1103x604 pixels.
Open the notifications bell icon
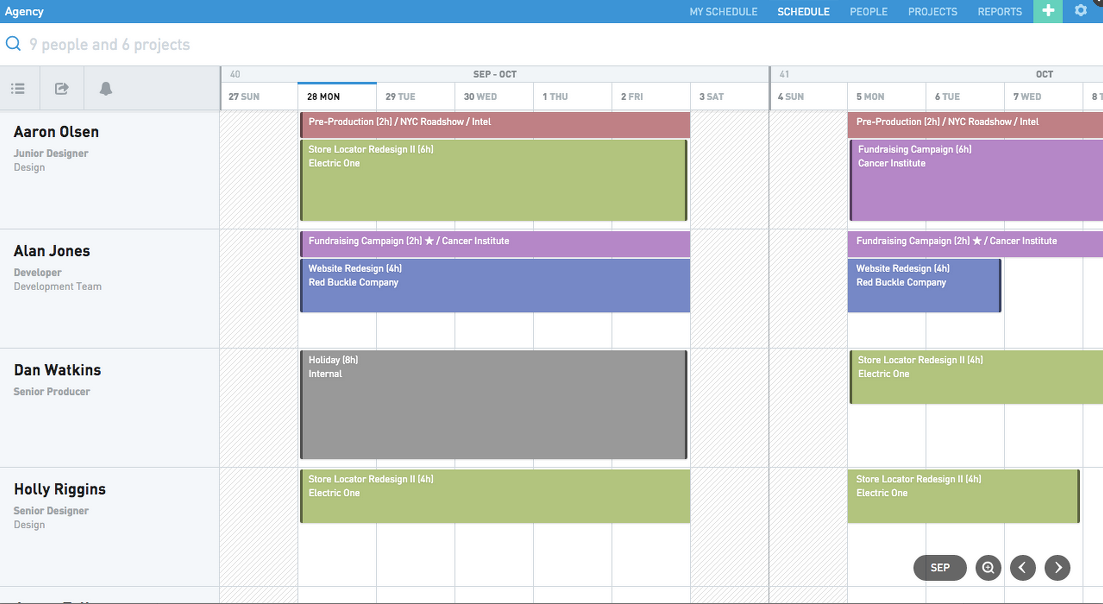coord(106,89)
